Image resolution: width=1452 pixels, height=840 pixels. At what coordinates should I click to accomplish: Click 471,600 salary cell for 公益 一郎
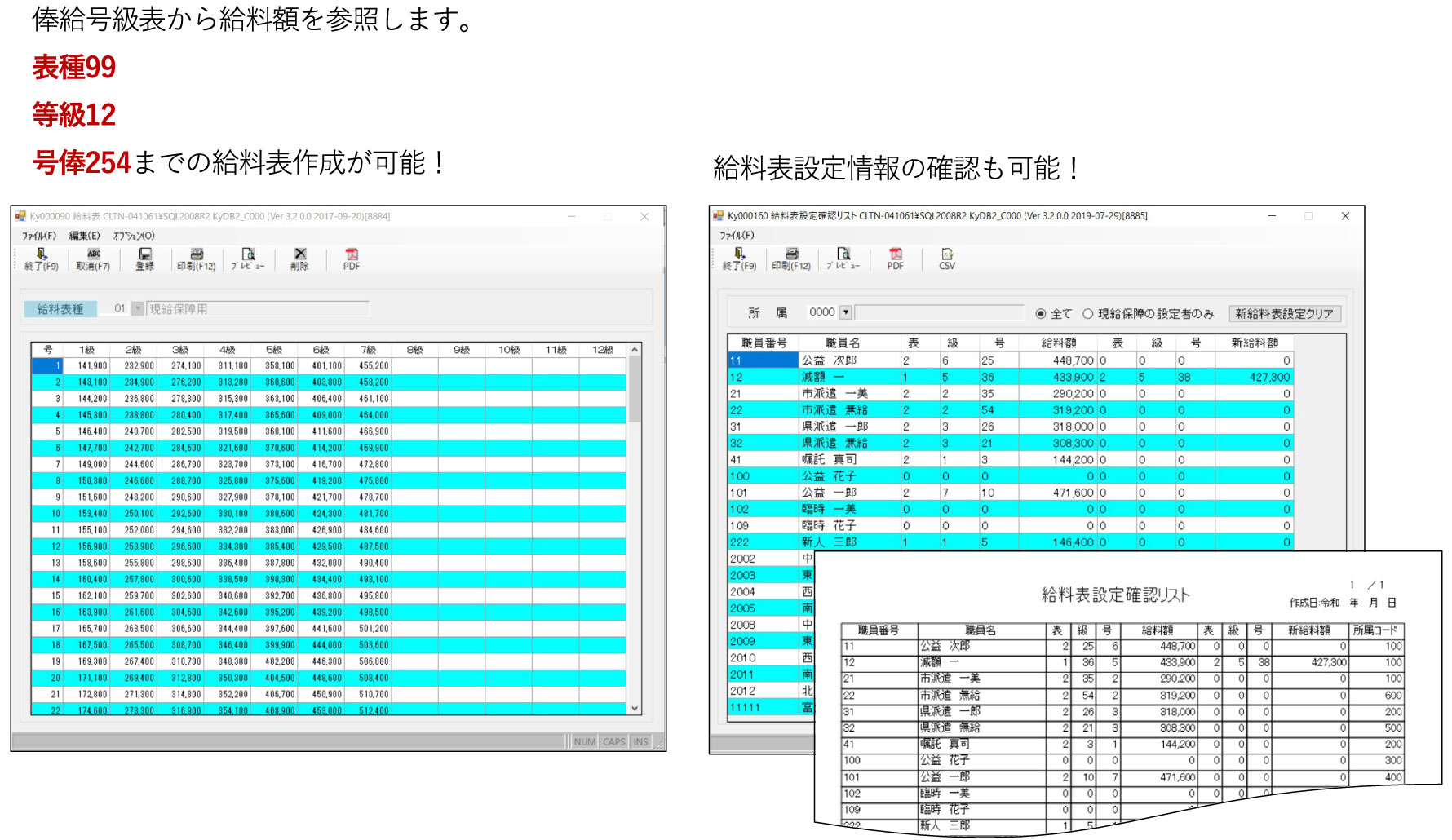point(1058,493)
